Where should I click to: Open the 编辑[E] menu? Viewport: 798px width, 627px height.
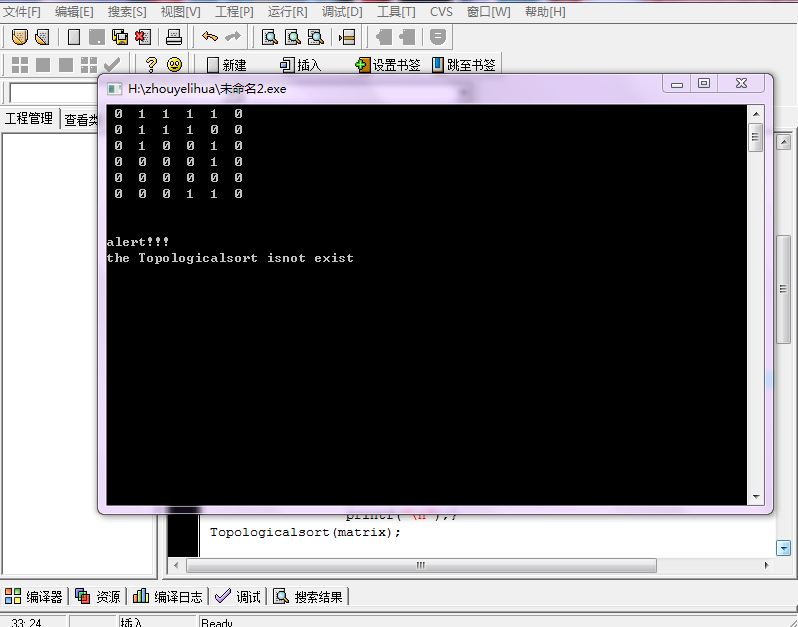click(74, 12)
